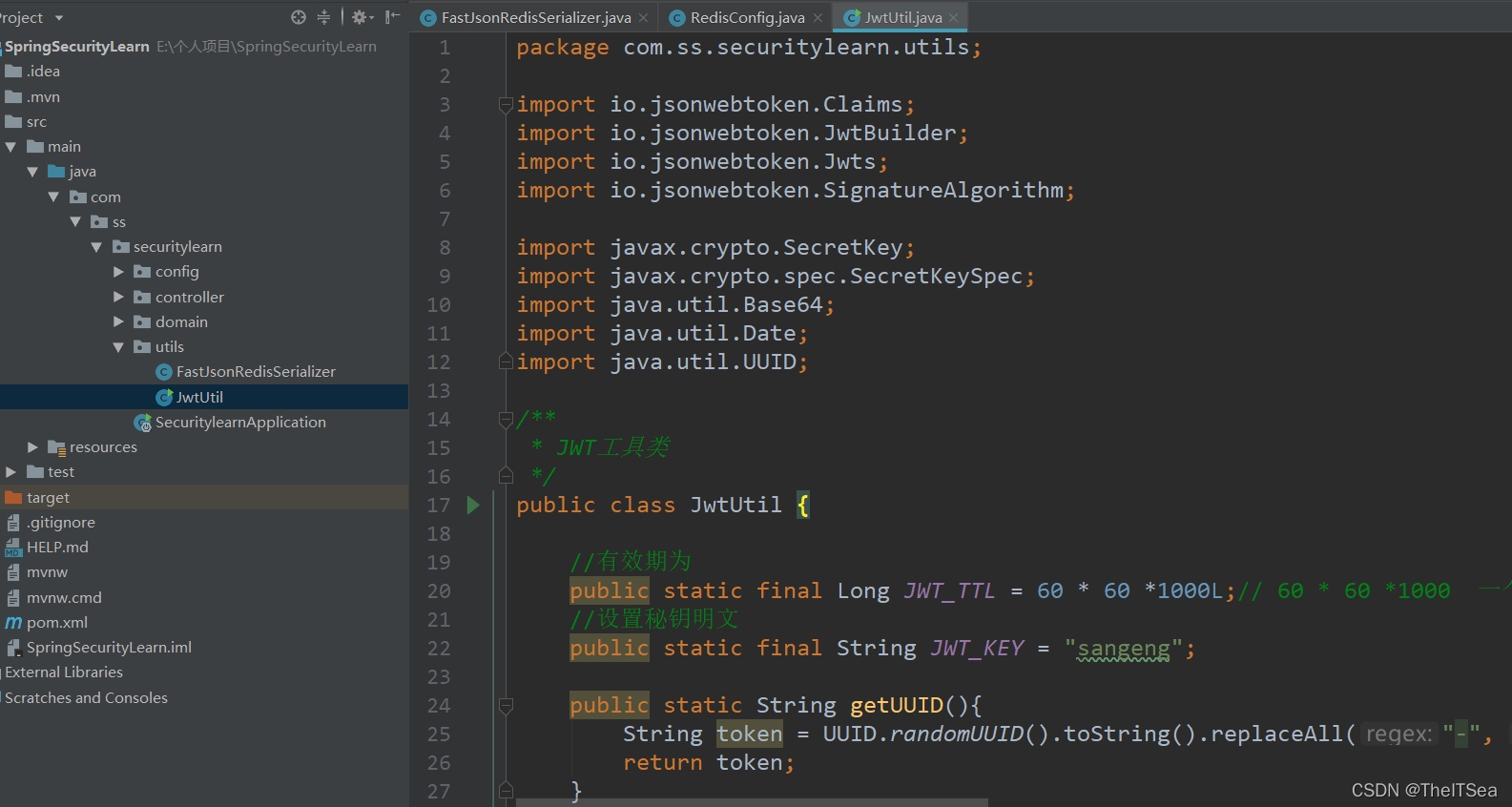This screenshot has height=807, width=1512.
Task: Click the 'return token' statement
Action: click(x=709, y=763)
